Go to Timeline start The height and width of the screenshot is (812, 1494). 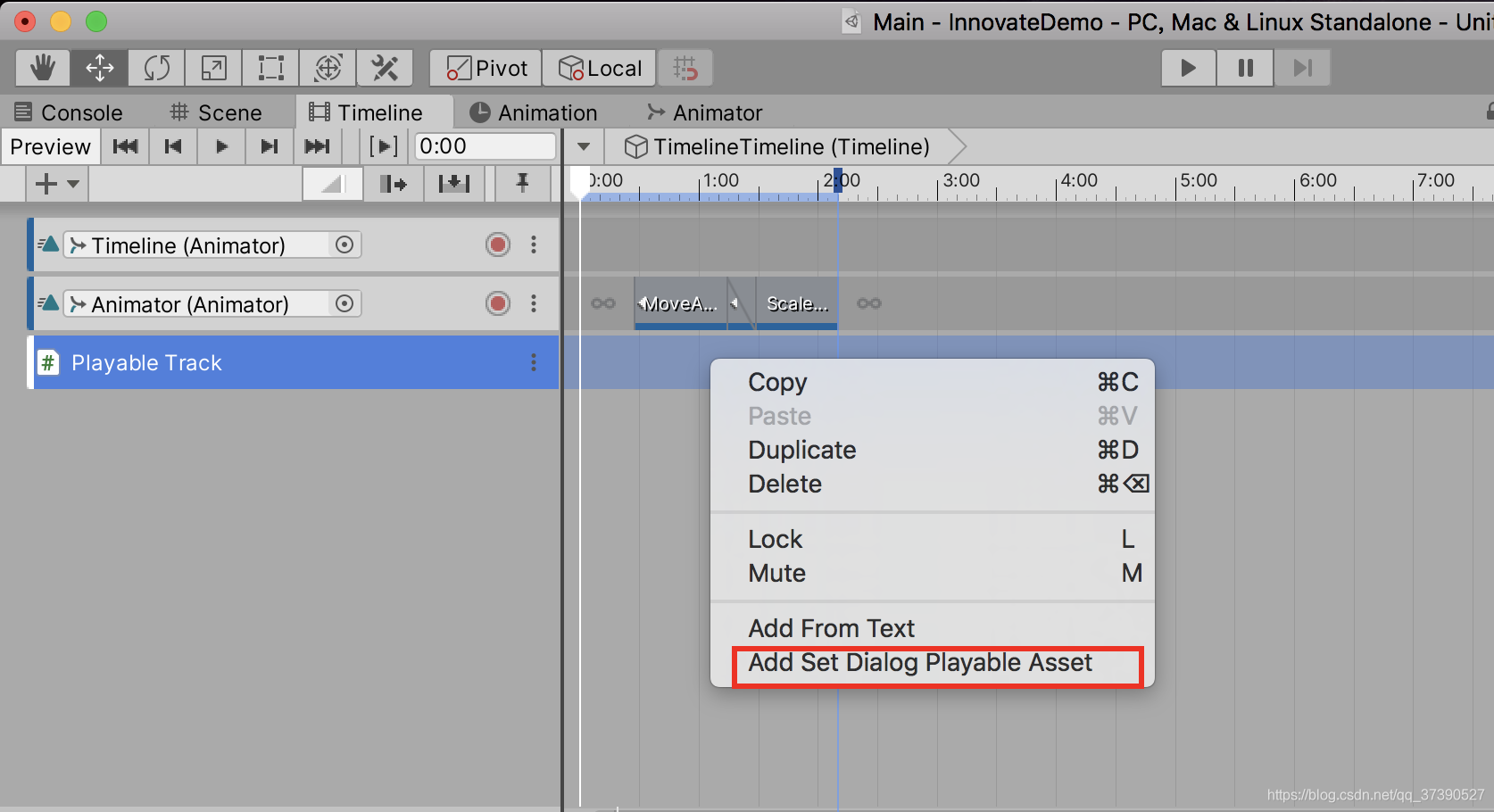(125, 146)
